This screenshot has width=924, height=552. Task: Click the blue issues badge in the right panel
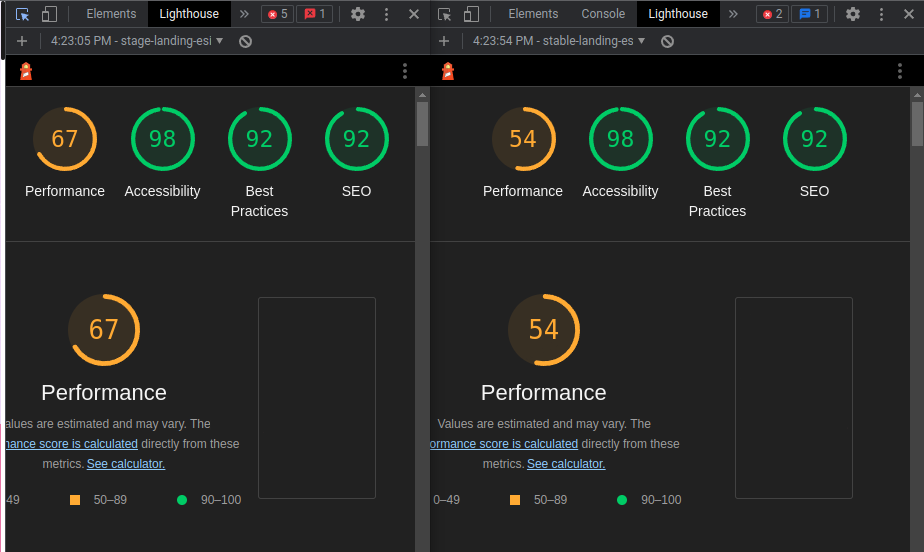click(809, 14)
